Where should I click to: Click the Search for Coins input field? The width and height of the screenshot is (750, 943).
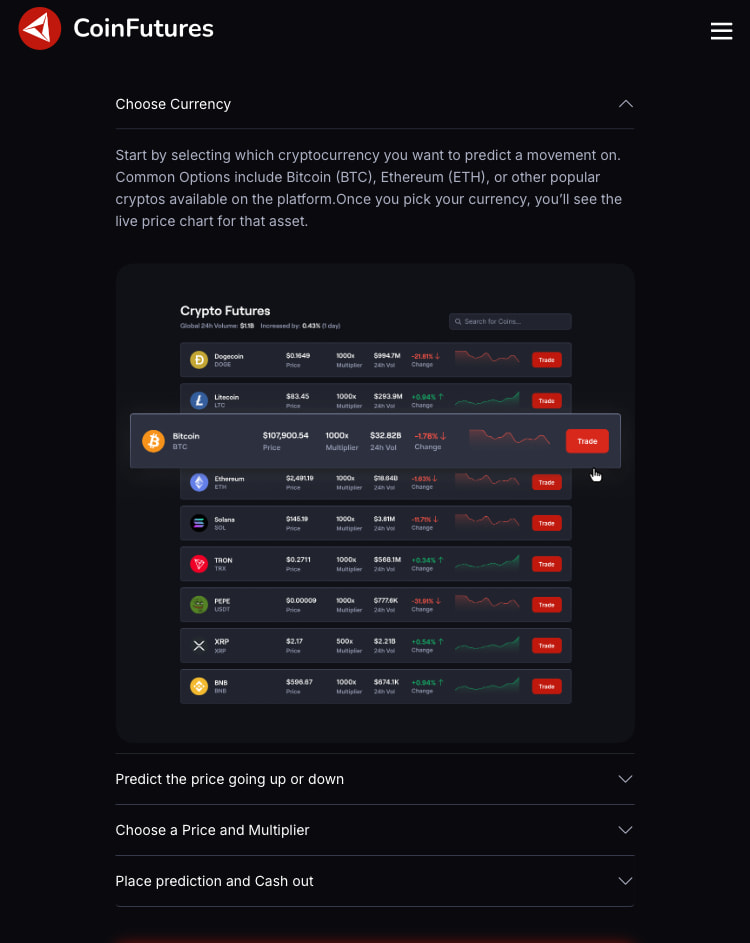510,321
